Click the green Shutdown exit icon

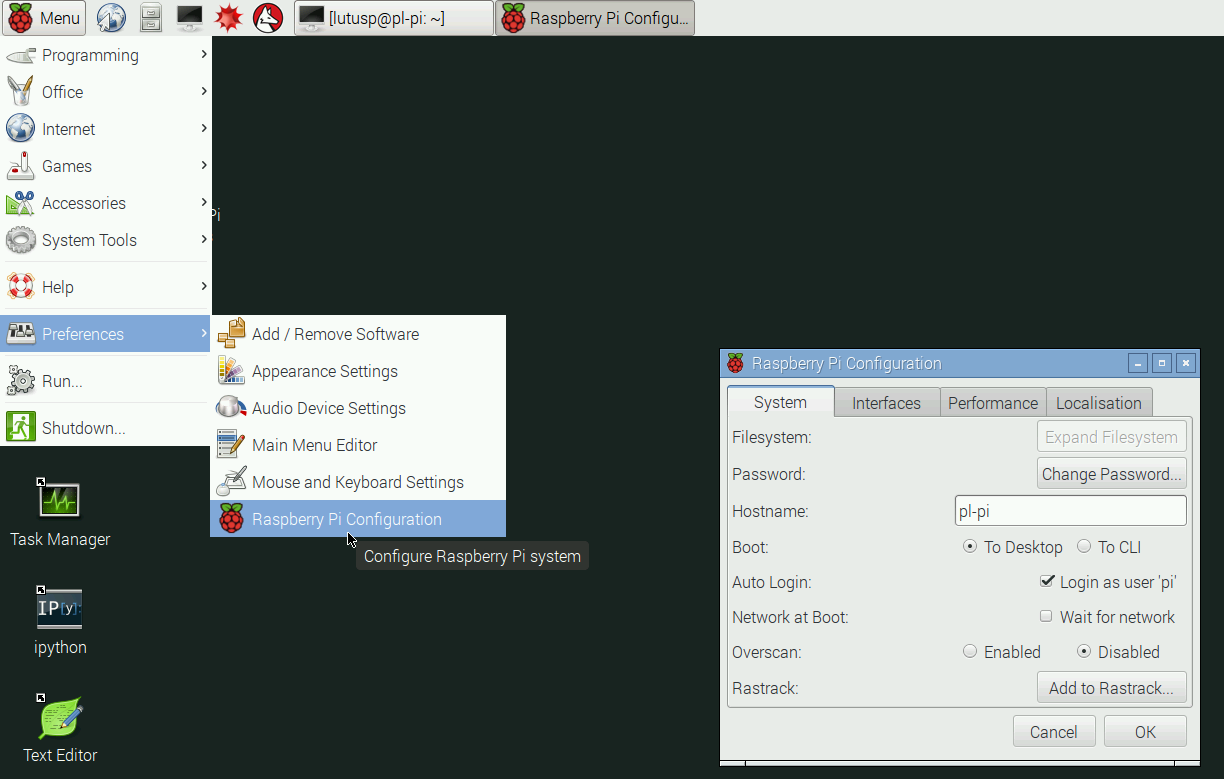(x=21, y=428)
